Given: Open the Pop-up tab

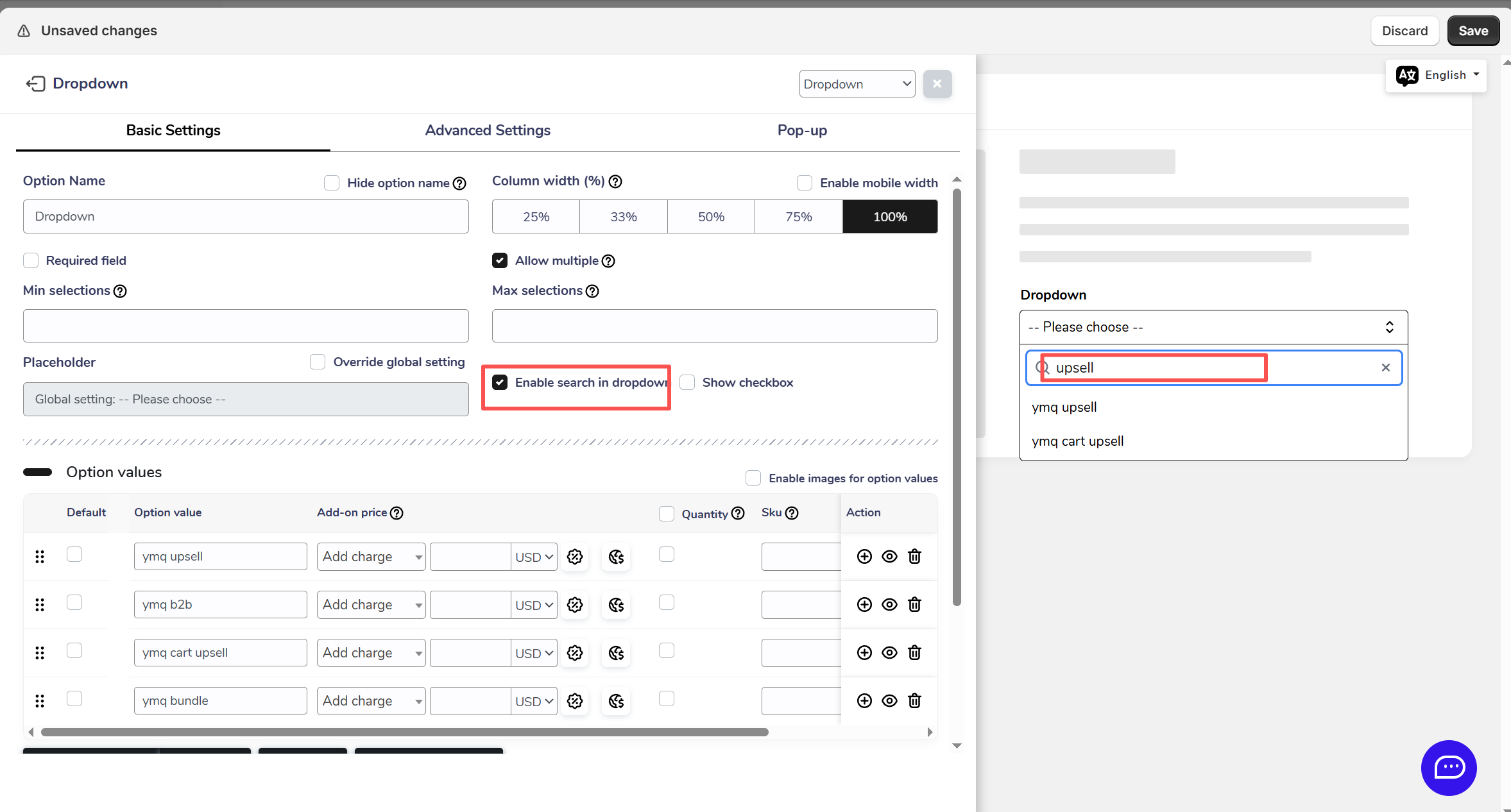Looking at the screenshot, I should (801, 130).
